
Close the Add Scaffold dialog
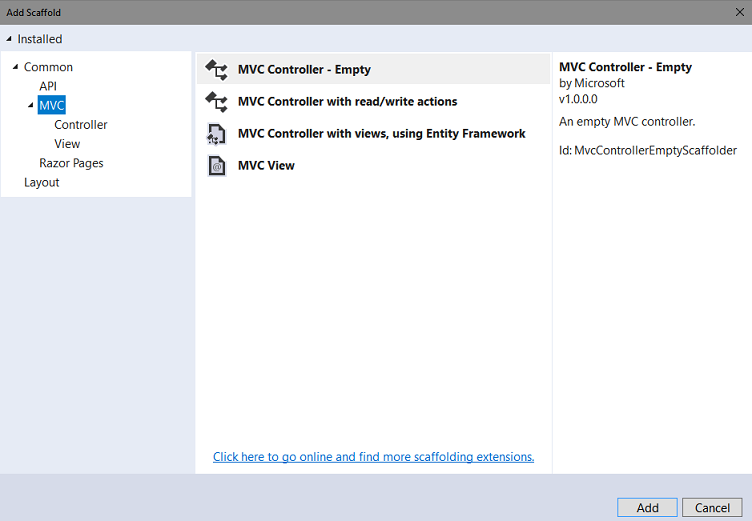[x=740, y=12]
